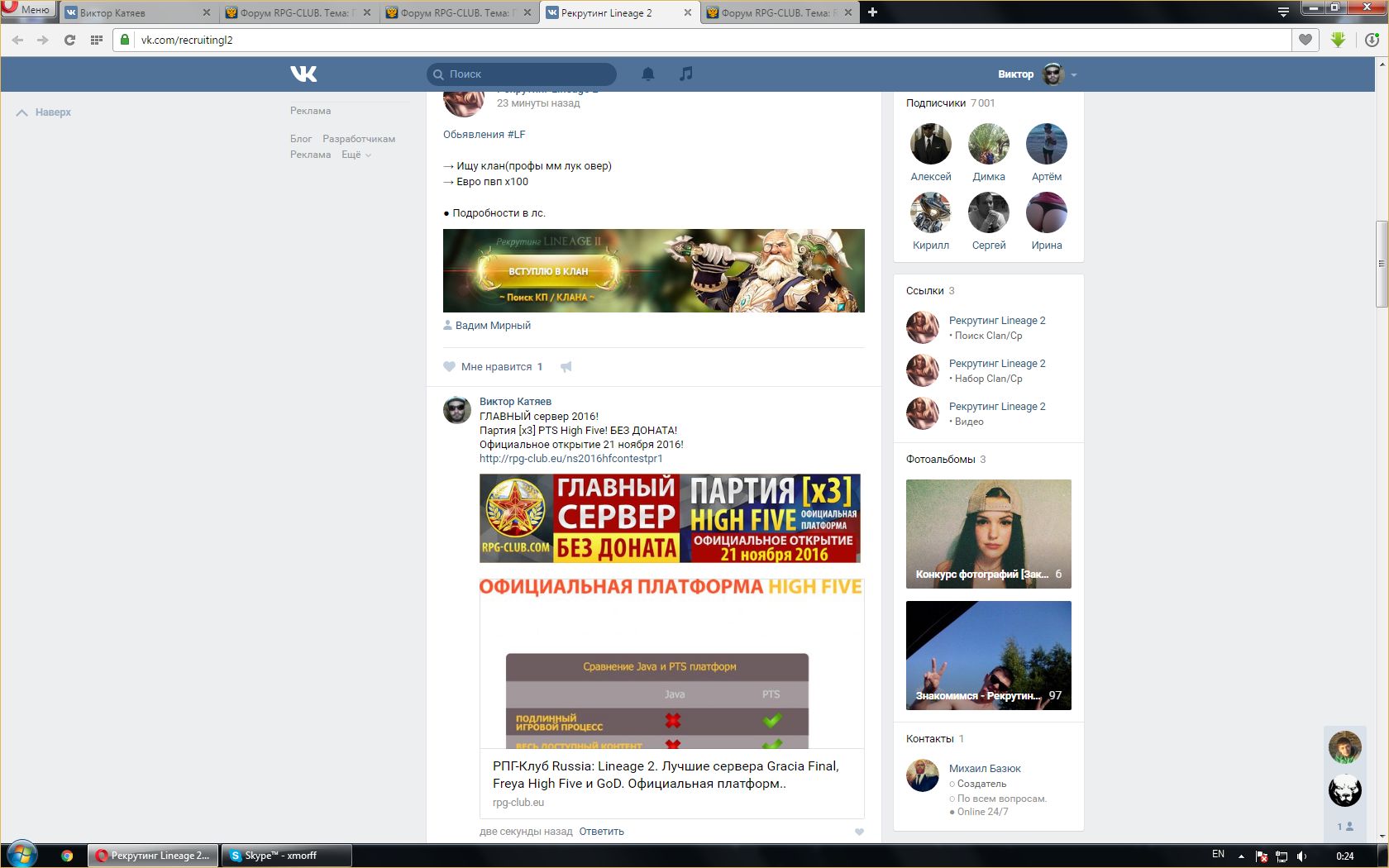Open Opera tab menu icon
Screen dimensions: 1389x868
(1283, 12)
